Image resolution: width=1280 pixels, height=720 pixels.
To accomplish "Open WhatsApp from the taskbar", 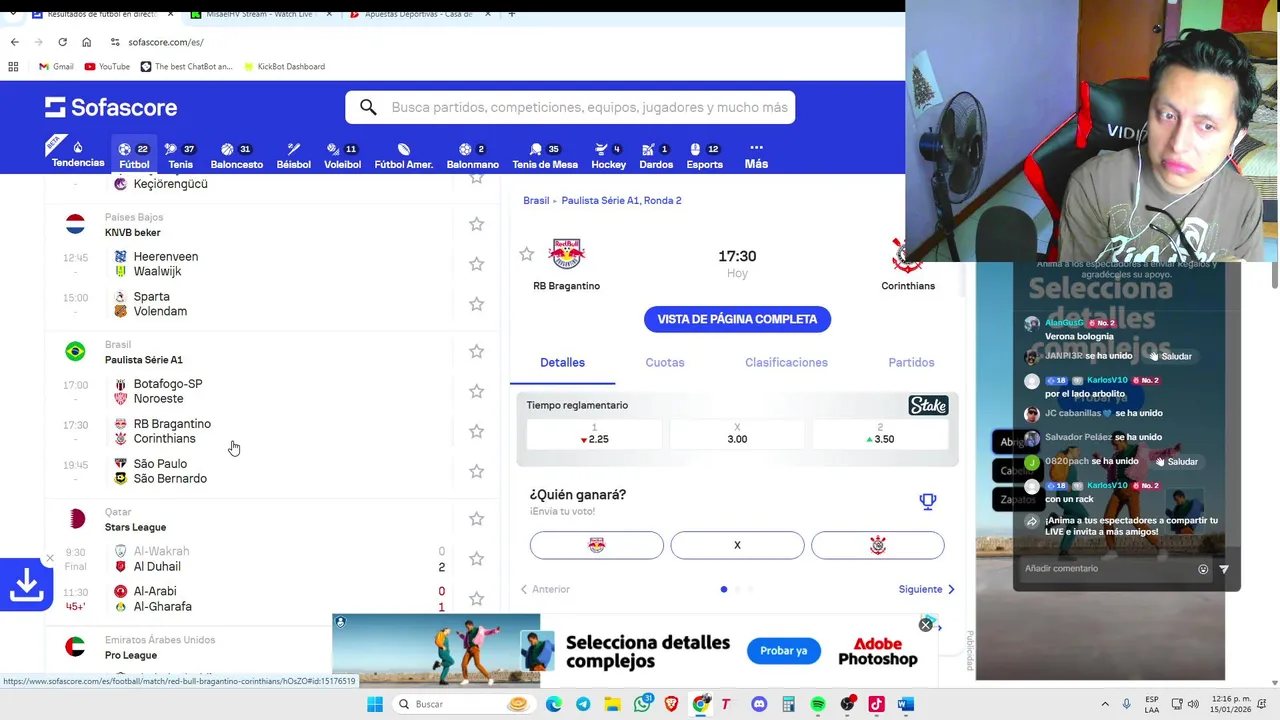I will point(642,704).
